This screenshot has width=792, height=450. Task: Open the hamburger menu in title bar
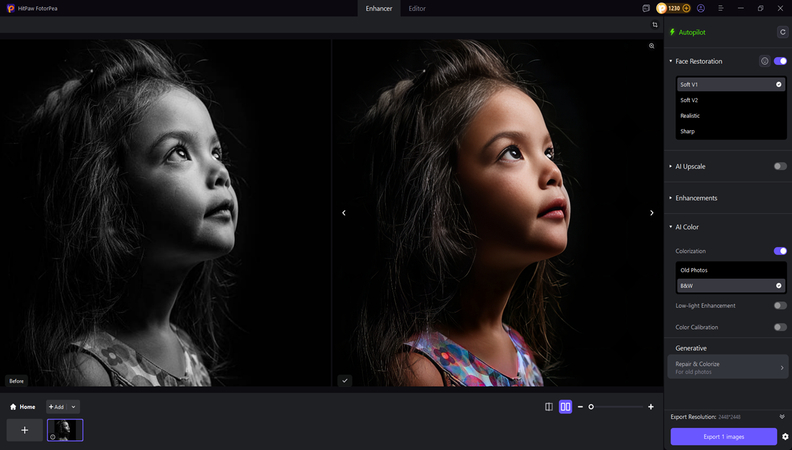pyautogui.click(x=721, y=8)
